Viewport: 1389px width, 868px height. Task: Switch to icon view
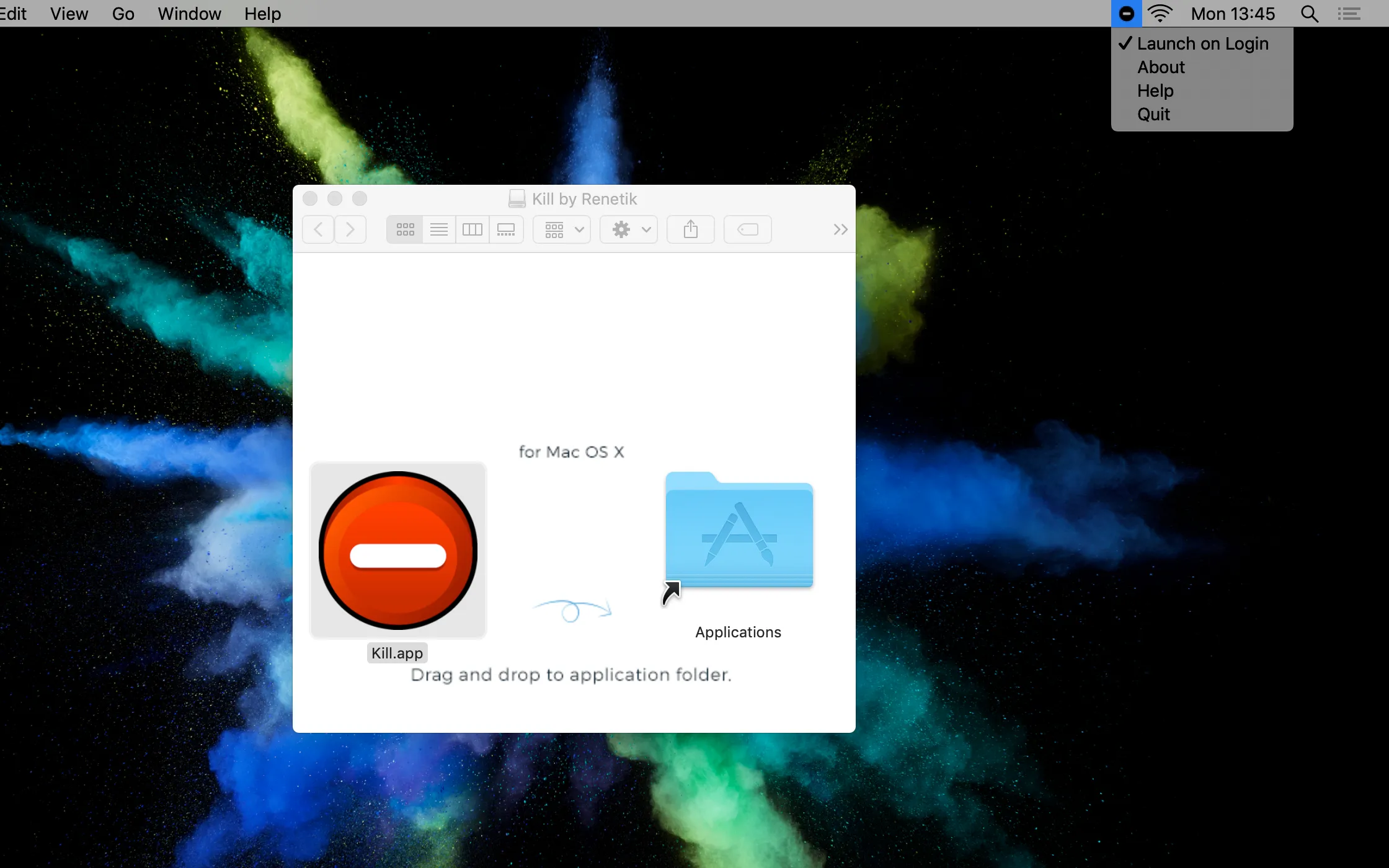click(x=405, y=229)
